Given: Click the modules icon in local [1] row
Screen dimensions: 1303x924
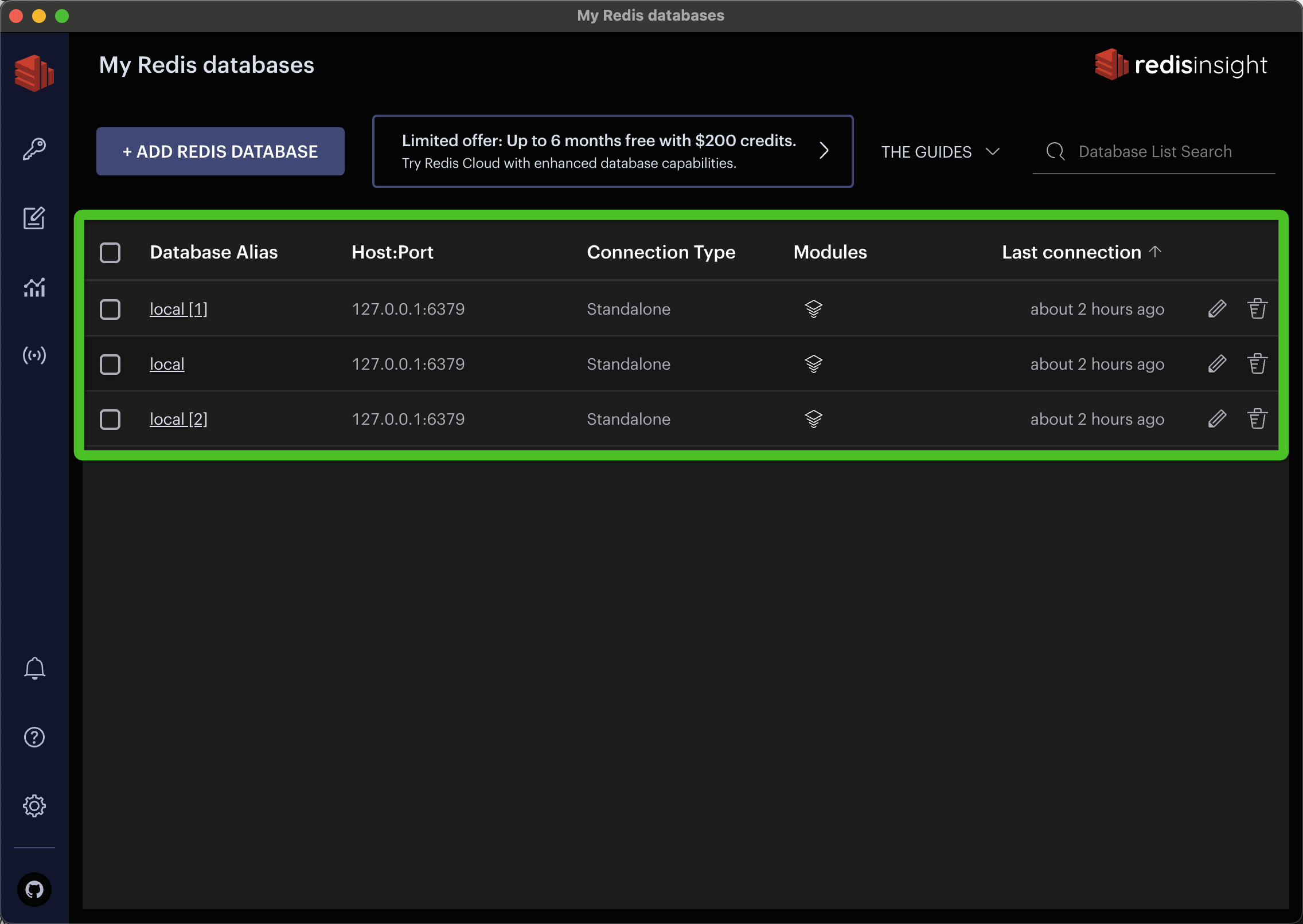Looking at the screenshot, I should point(813,309).
